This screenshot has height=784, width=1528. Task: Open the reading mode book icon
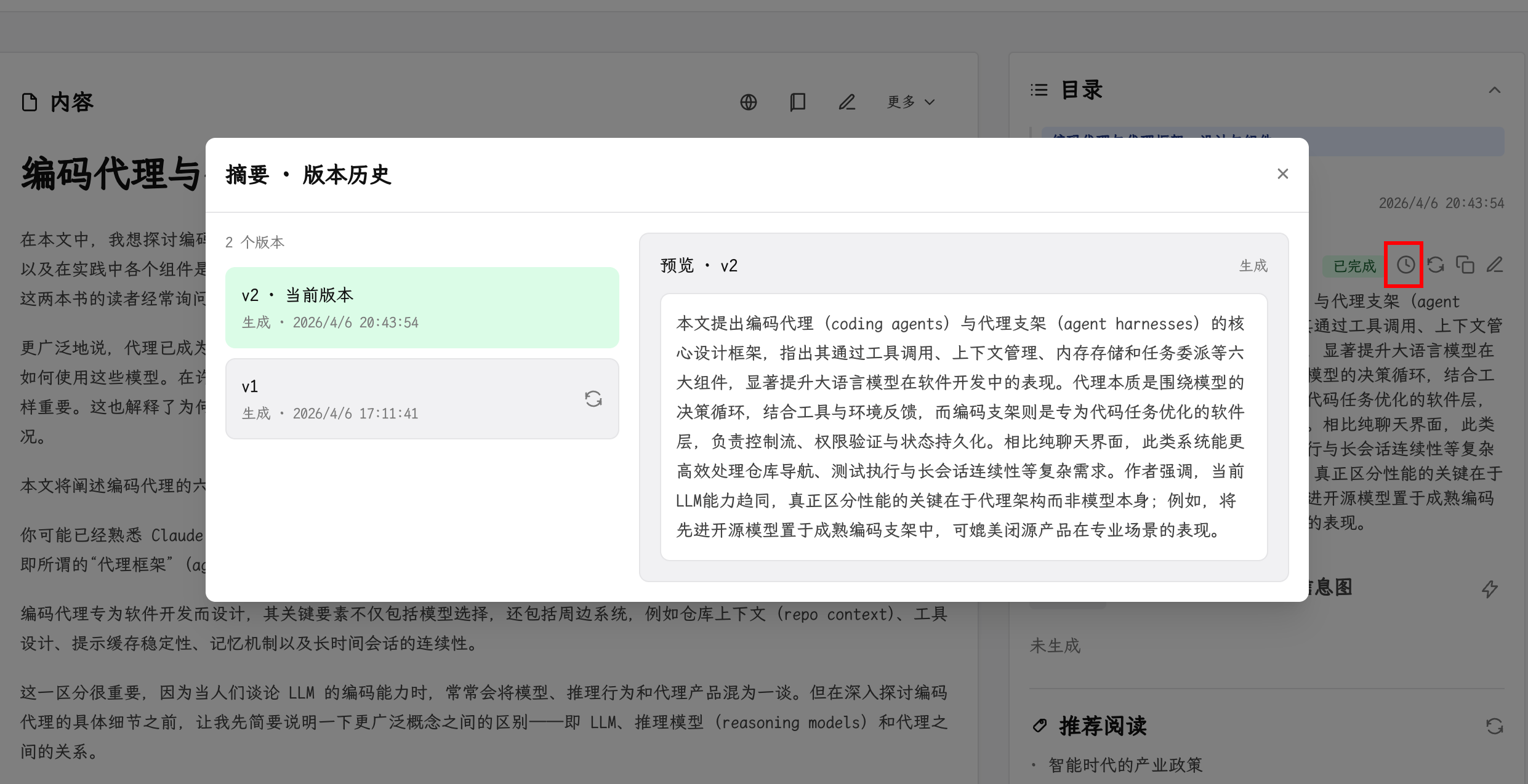pyautogui.click(x=797, y=102)
